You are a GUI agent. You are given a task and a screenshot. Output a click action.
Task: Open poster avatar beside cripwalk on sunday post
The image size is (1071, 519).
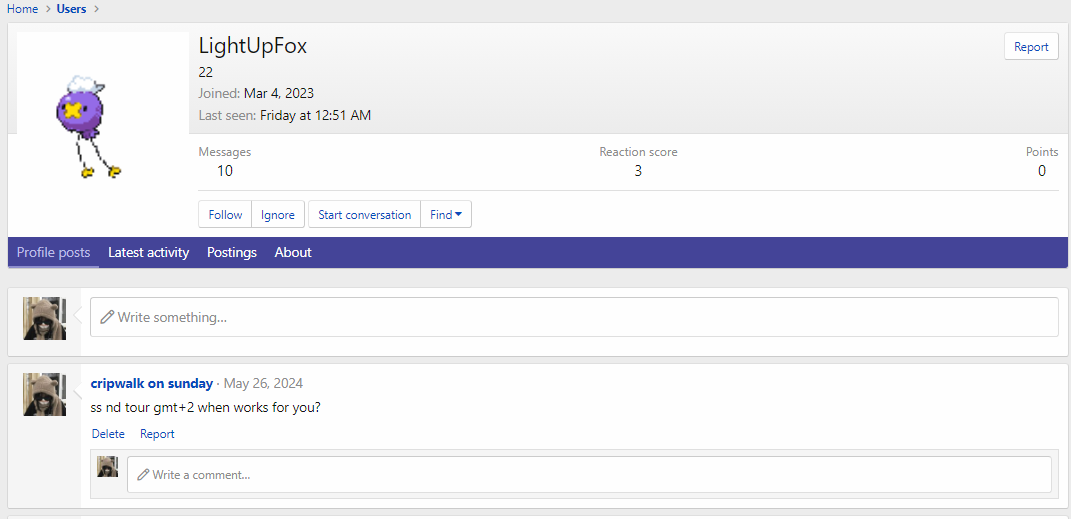(44, 394)
